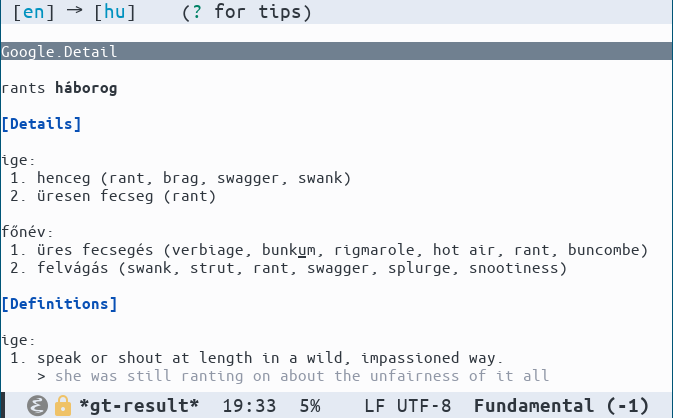
Task: Collapse the Details section heading
Action: coord(41,124)
